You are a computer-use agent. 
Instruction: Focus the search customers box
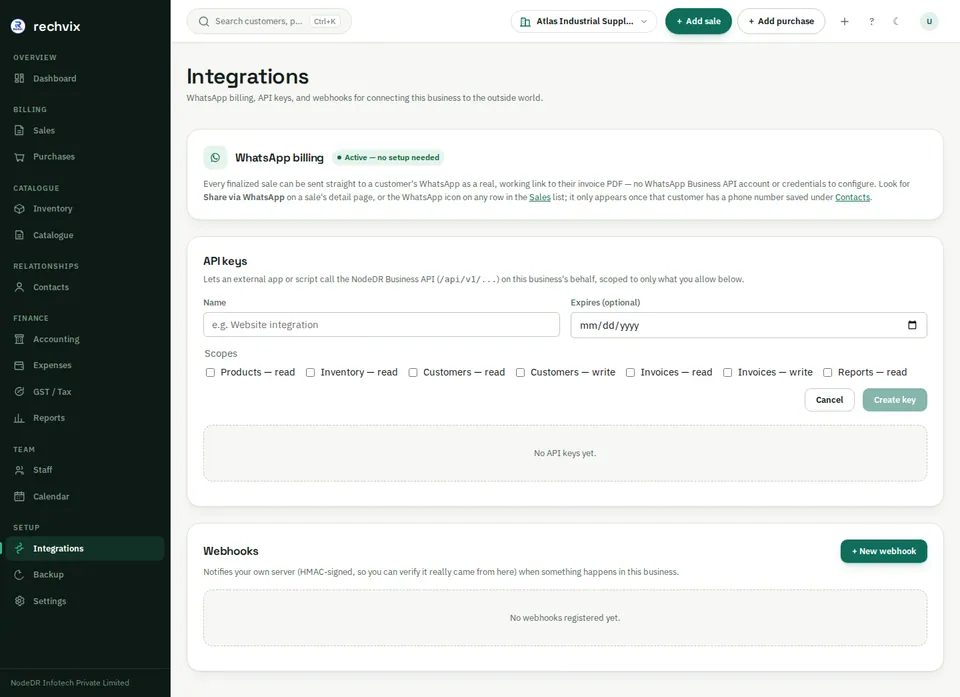pos(269,21)
